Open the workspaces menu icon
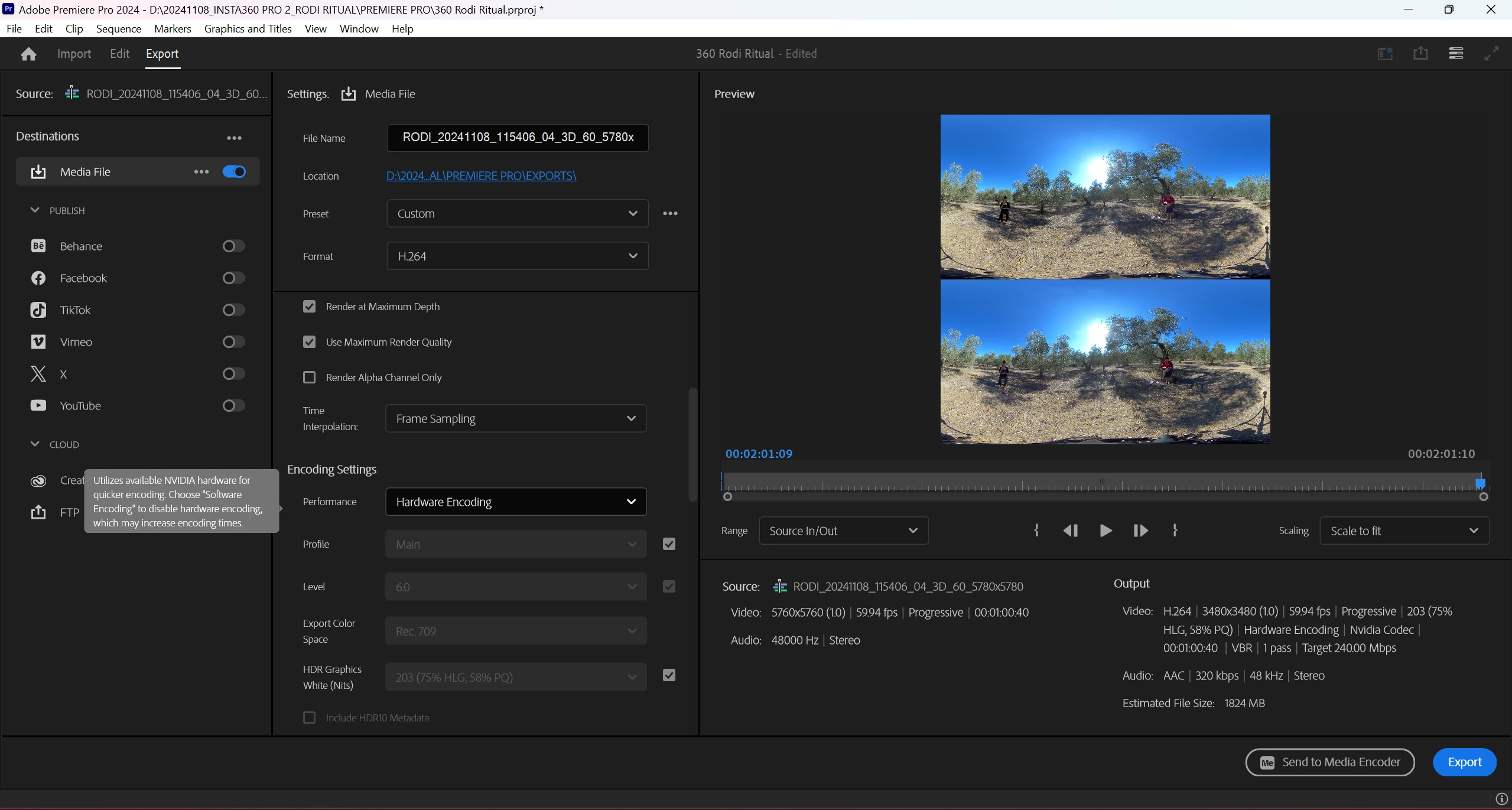The image size is (1512, 810). [1456, 54]
